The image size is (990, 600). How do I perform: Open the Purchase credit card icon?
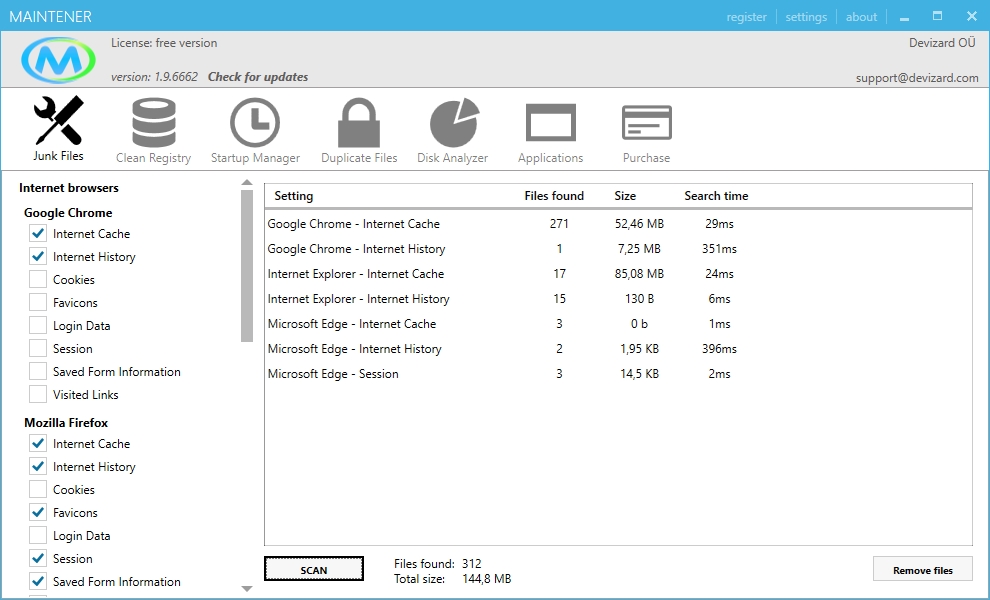click(x=646, y=123)
